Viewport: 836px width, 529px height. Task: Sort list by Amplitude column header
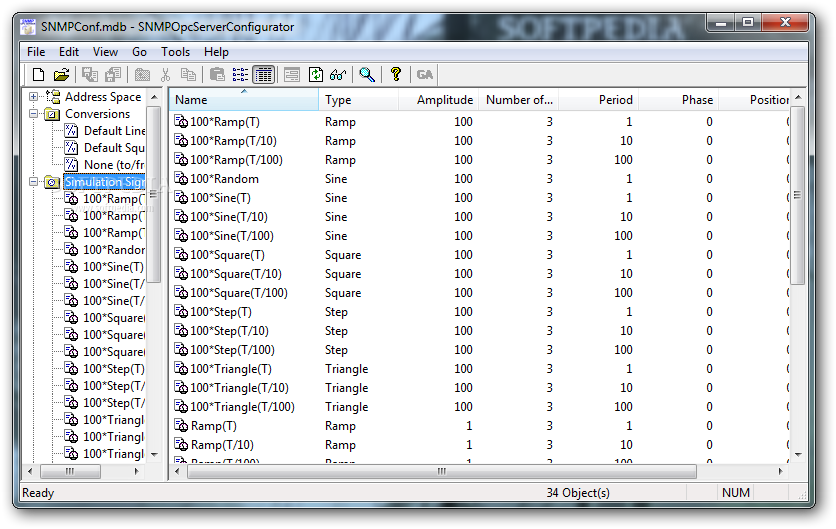pyautogui.click(x=439, y=100)
